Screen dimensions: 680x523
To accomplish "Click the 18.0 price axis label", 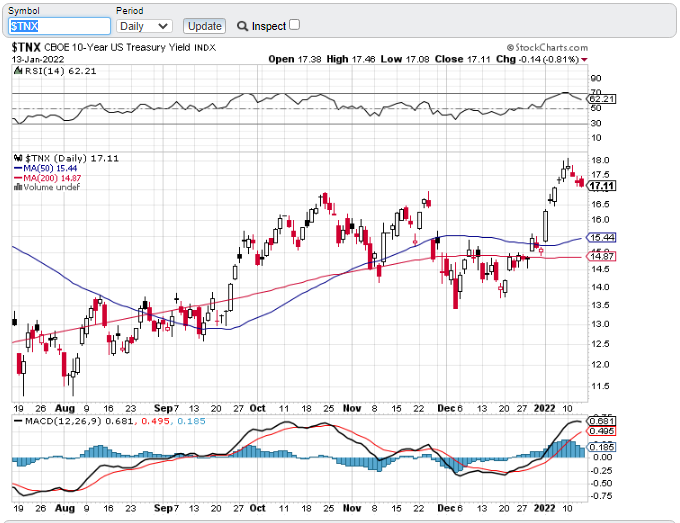I will pos(600,160).
